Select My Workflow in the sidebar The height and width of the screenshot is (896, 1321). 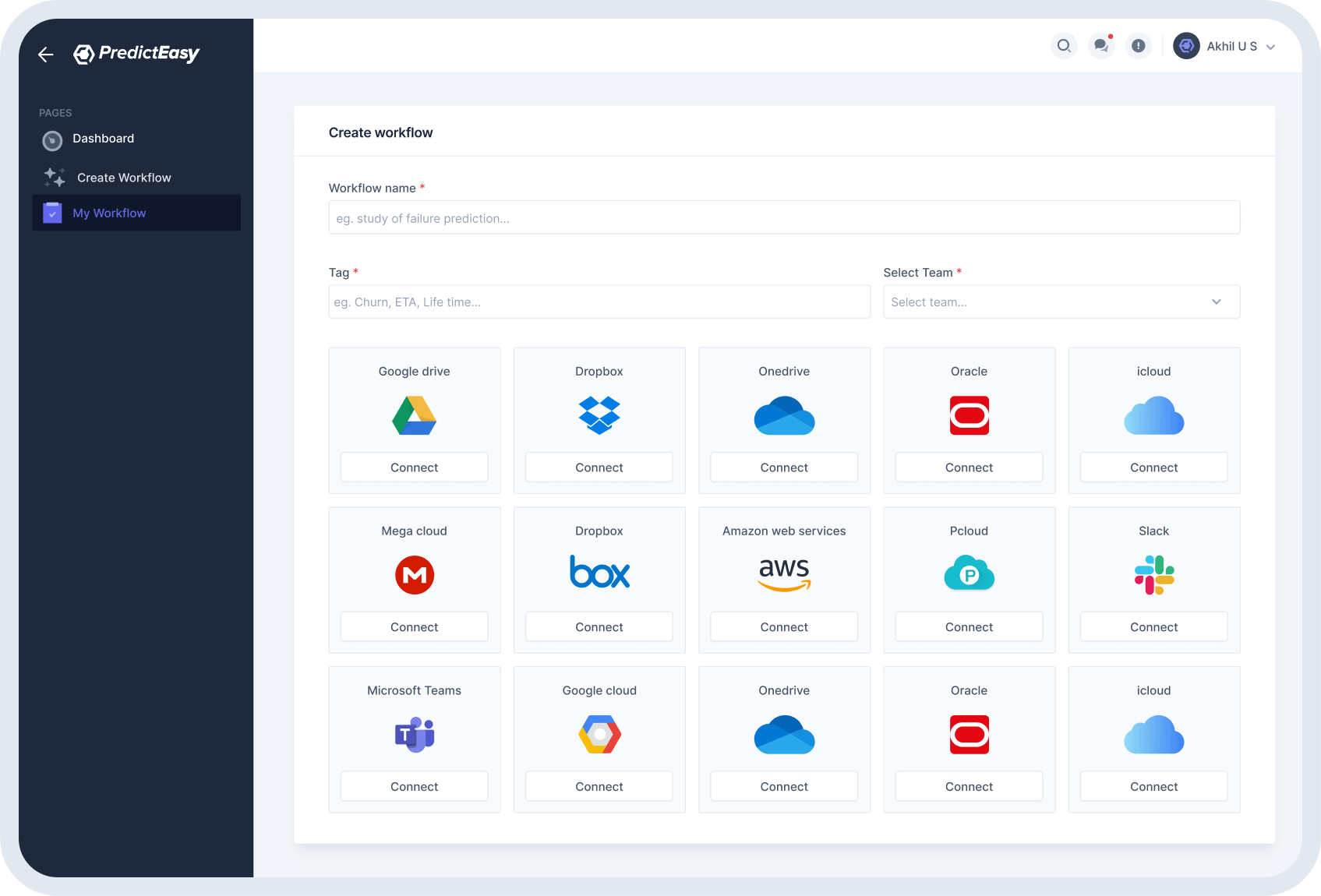tap(136, 213)
